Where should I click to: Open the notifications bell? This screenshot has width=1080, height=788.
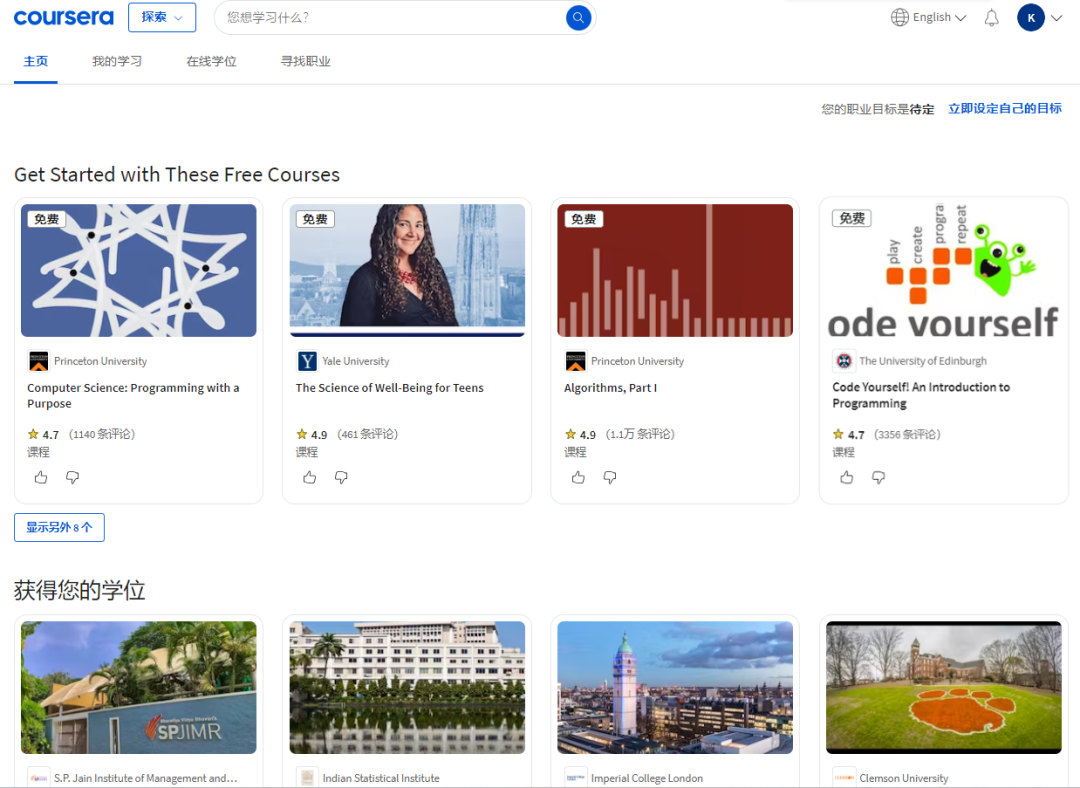[991, 18]
